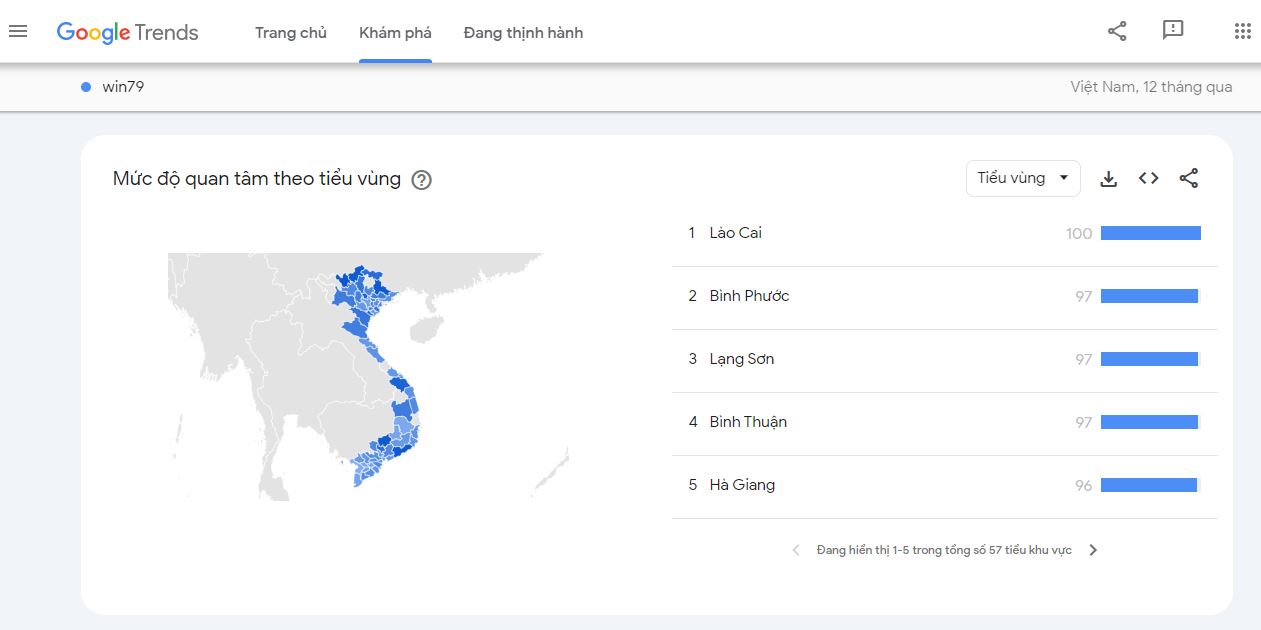Click the blue win79 term dot
1261x630 pixels.
86,87
